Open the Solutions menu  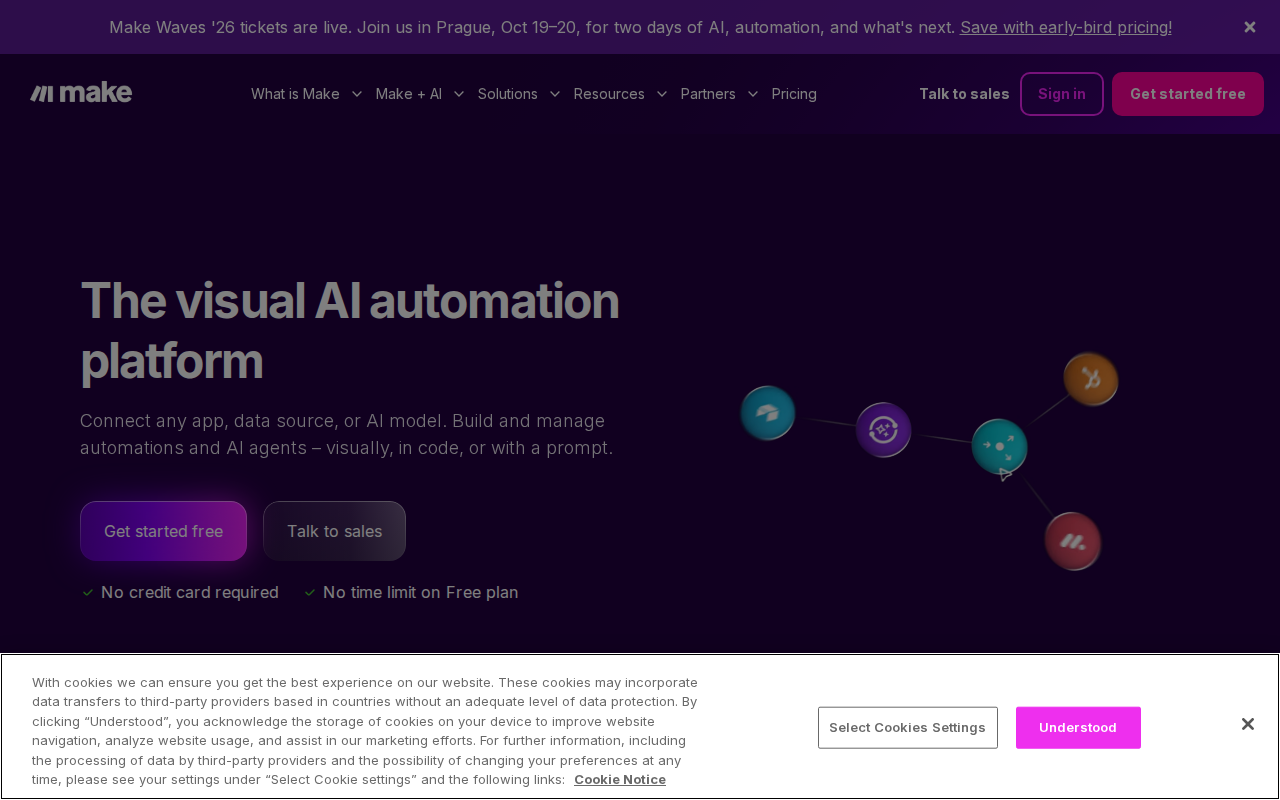click(508, 94)
